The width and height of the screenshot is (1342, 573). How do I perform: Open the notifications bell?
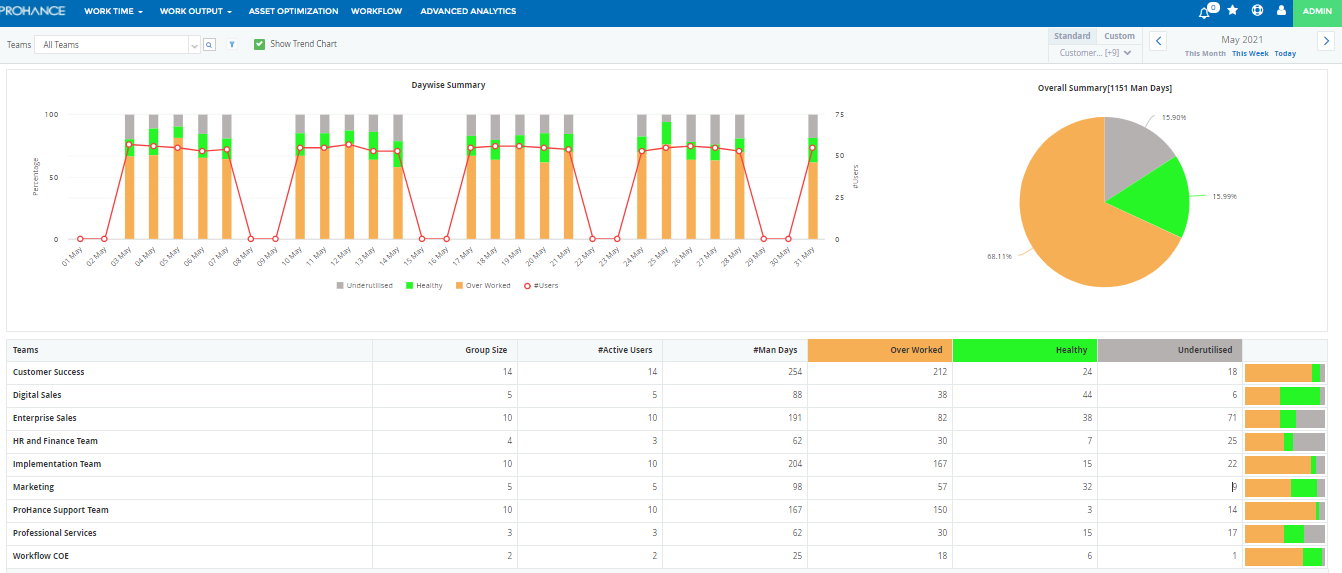[x=1205, y=11]
